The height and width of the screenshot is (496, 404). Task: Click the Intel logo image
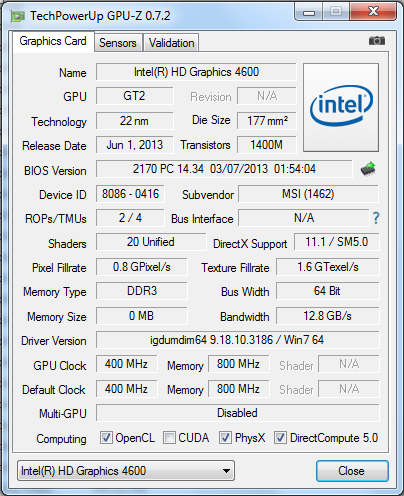click(x=341, y=107)
